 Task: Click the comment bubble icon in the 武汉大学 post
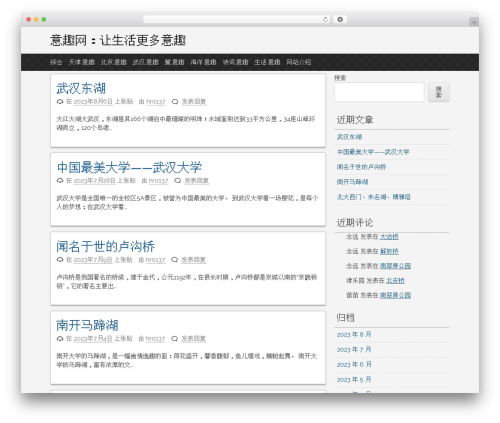tap(177, 181)
